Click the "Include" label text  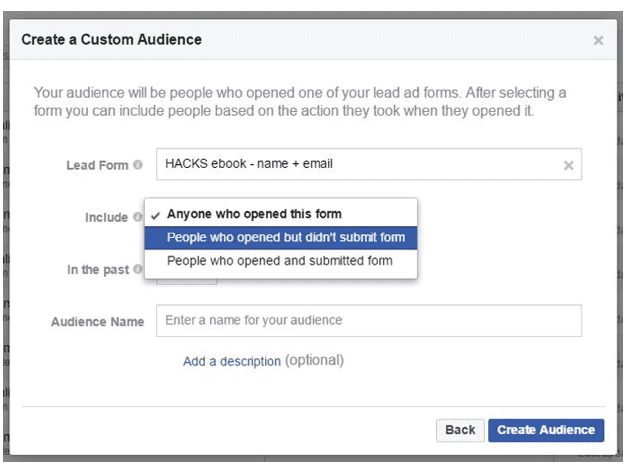[x=106, y=217]
